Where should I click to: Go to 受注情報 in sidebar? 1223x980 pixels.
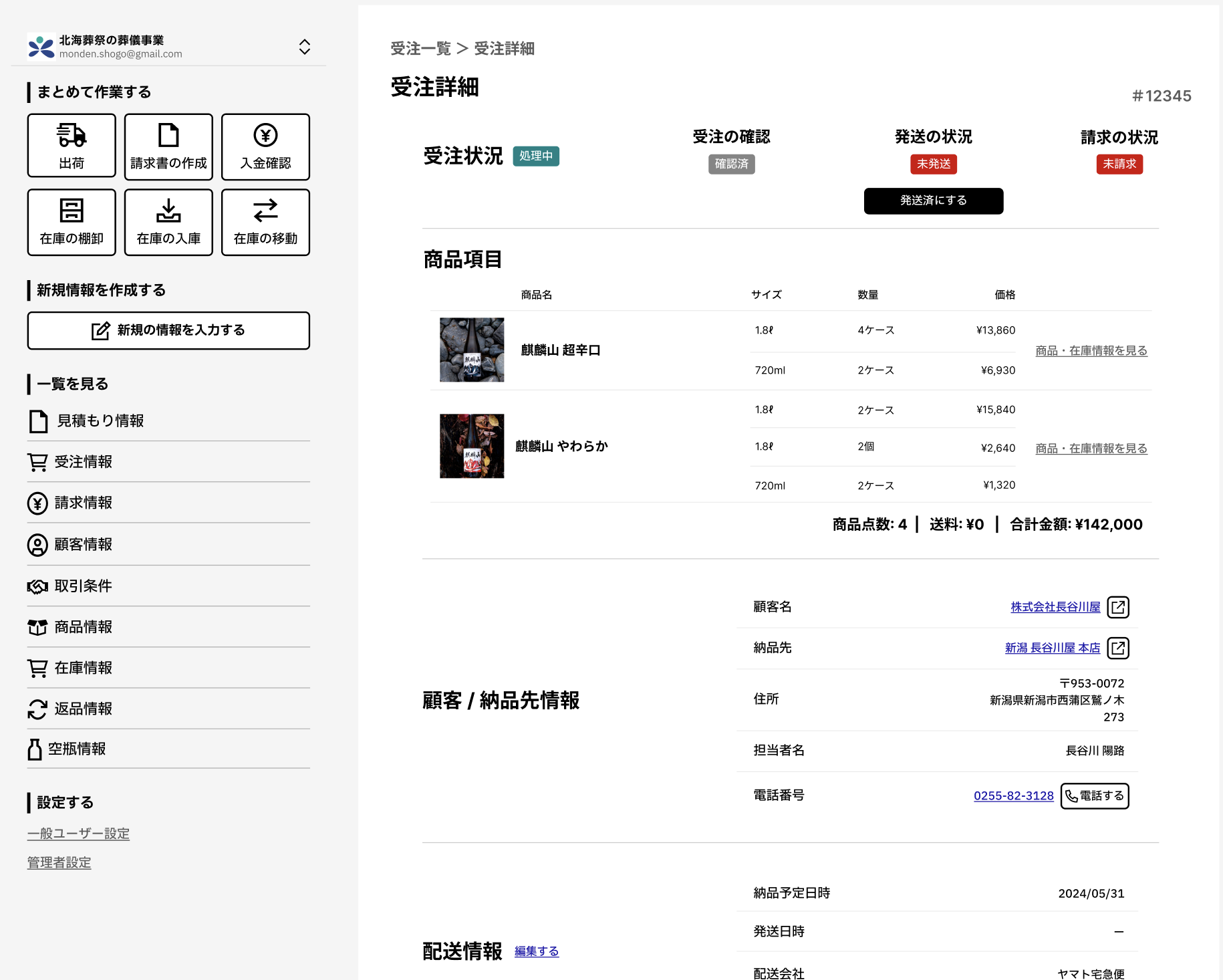(84, 462)
